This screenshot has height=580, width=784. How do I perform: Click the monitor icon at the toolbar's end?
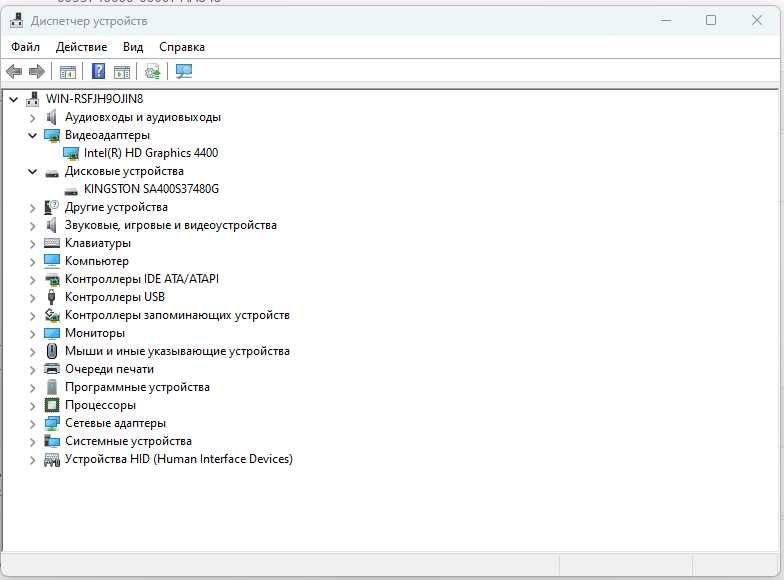pos(184,72)
